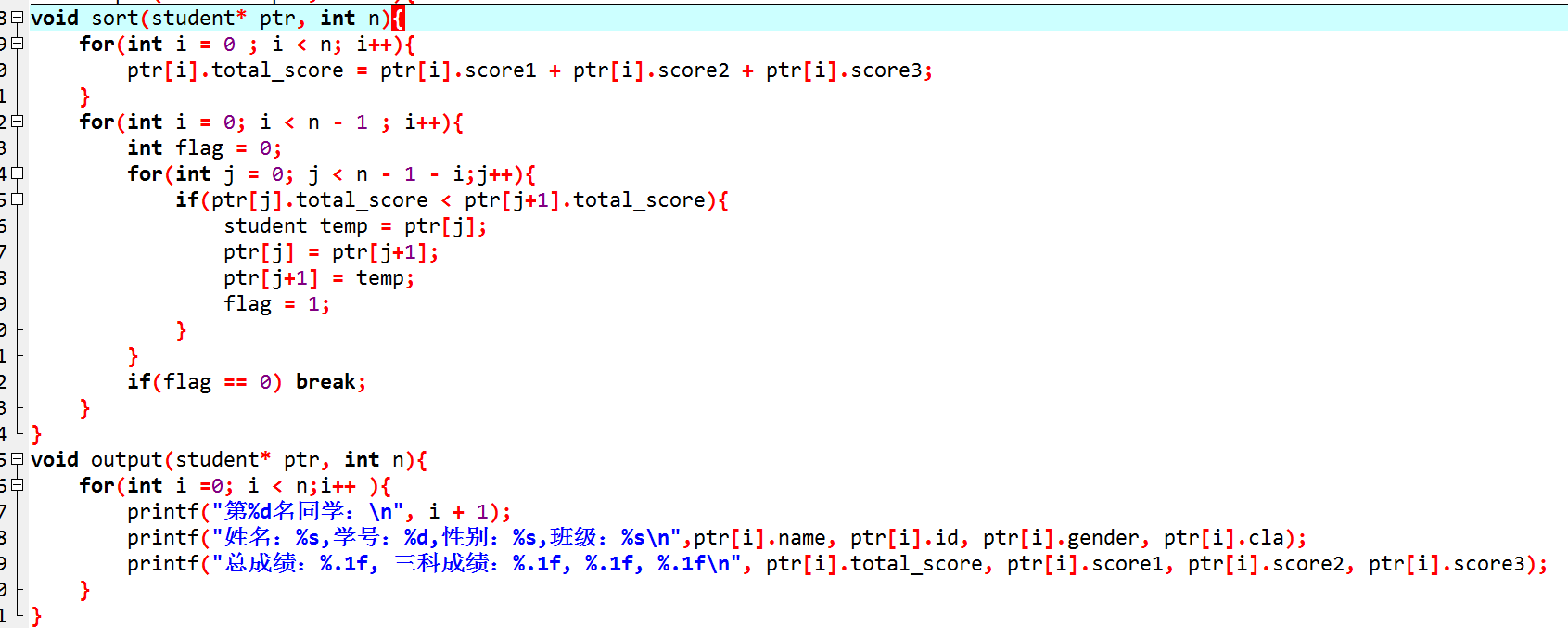The height and width of the screenshot is (628, 1568).
Task: Click the function name 'output' in its declaration
Action: (127, 459)
